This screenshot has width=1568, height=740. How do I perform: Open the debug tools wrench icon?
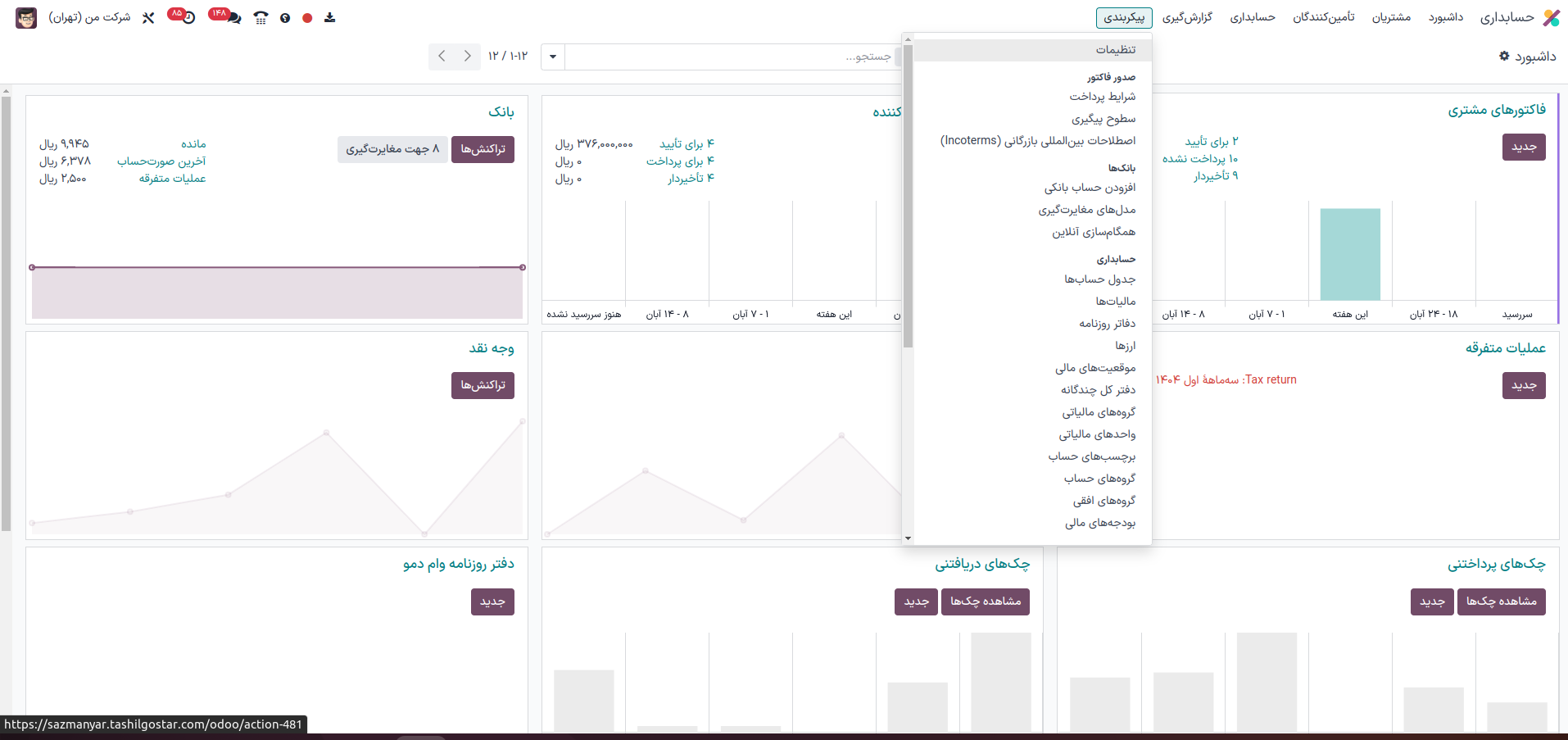[x=148, y=17]
